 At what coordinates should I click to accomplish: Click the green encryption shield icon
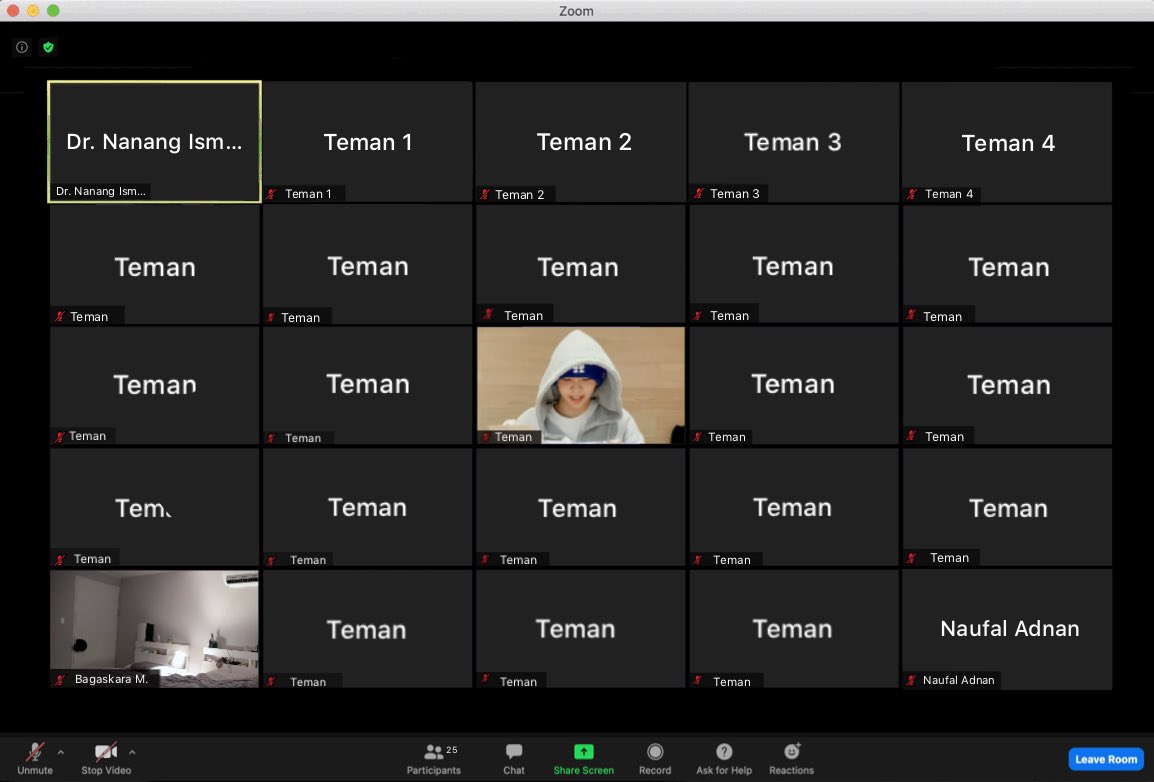click(49, 47)
